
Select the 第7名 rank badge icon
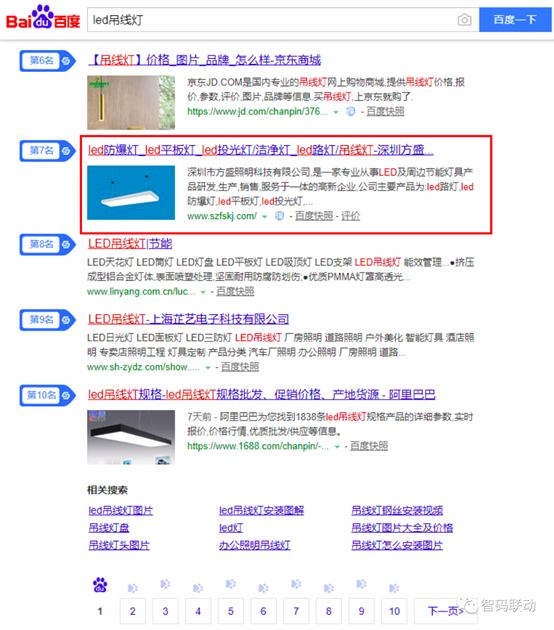tap(47, 151)
